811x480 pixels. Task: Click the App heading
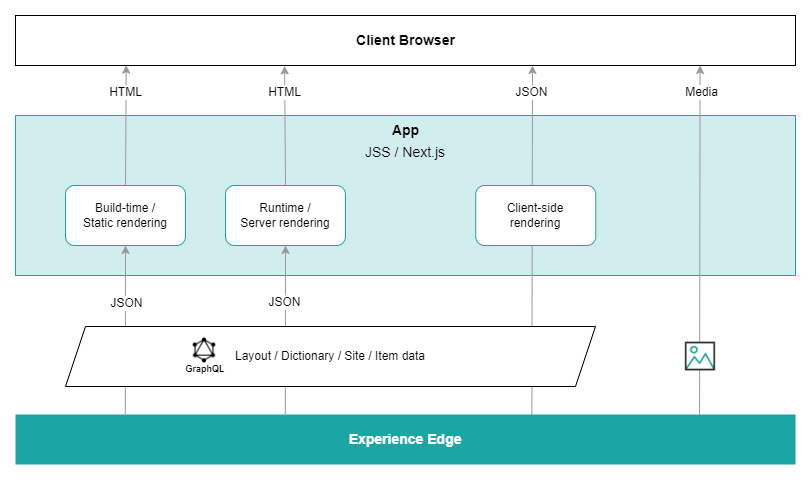[406, 130]
